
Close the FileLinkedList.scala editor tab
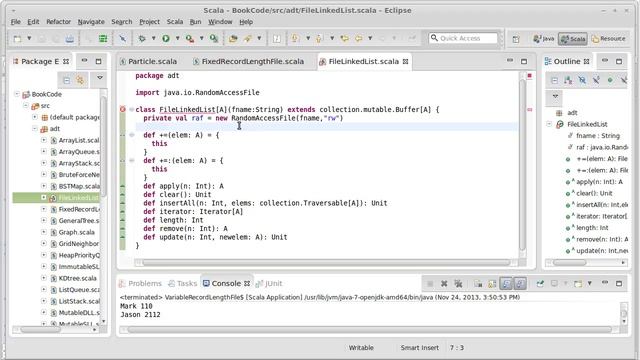point(405,61)
